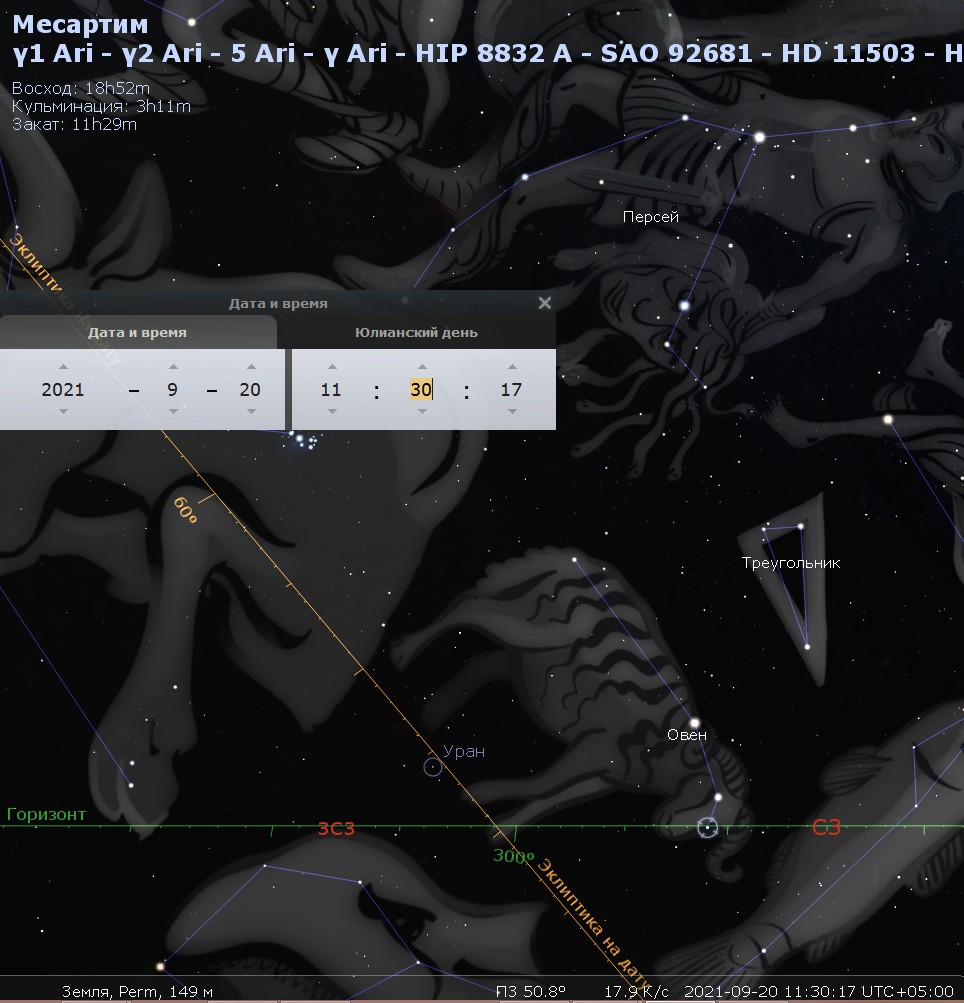Click the Месартим object name heading
964x1003 pixels.
[81, 24]
